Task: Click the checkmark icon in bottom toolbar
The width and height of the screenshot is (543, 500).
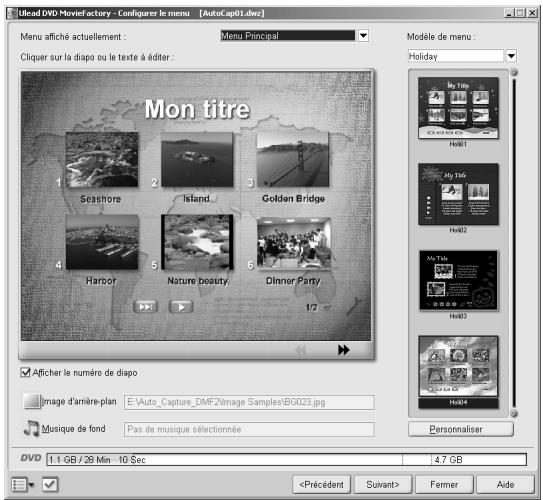Action: 50,484
